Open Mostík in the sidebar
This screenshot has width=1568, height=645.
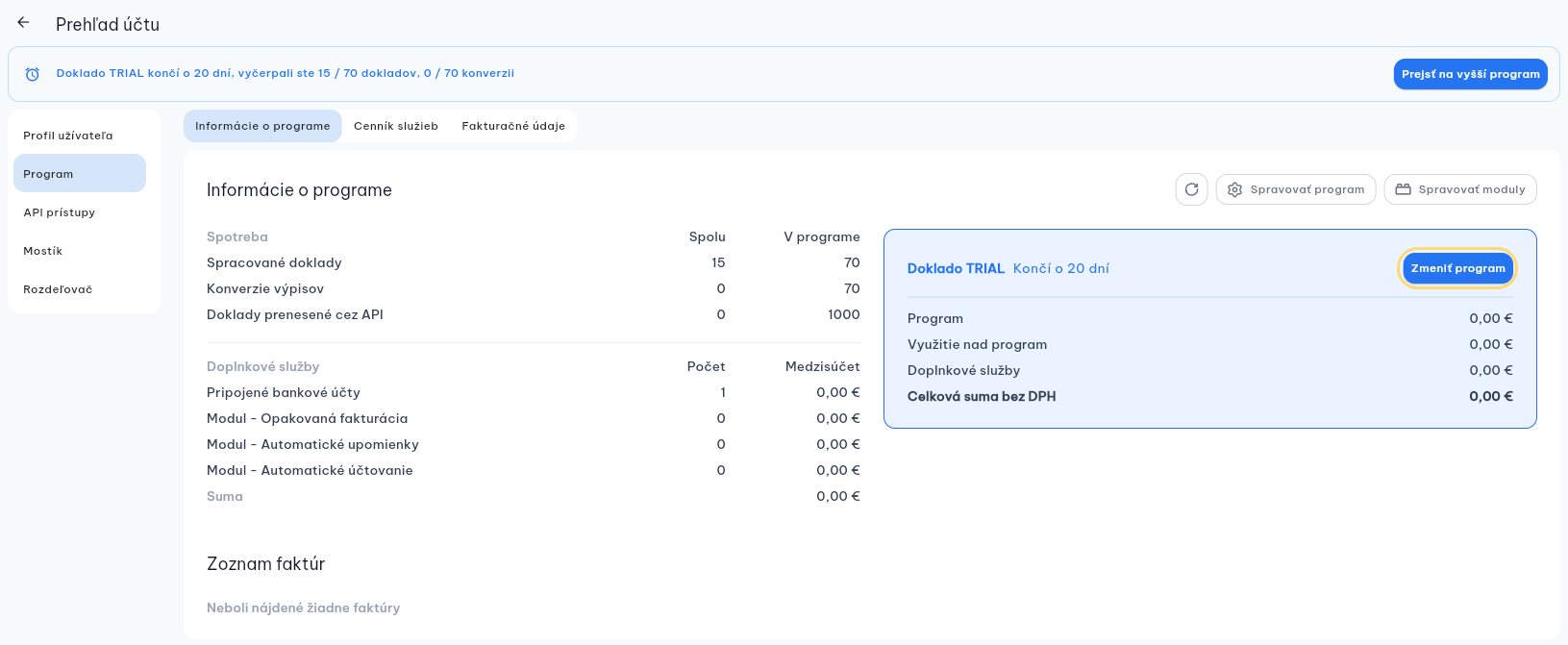coord(80,251)
